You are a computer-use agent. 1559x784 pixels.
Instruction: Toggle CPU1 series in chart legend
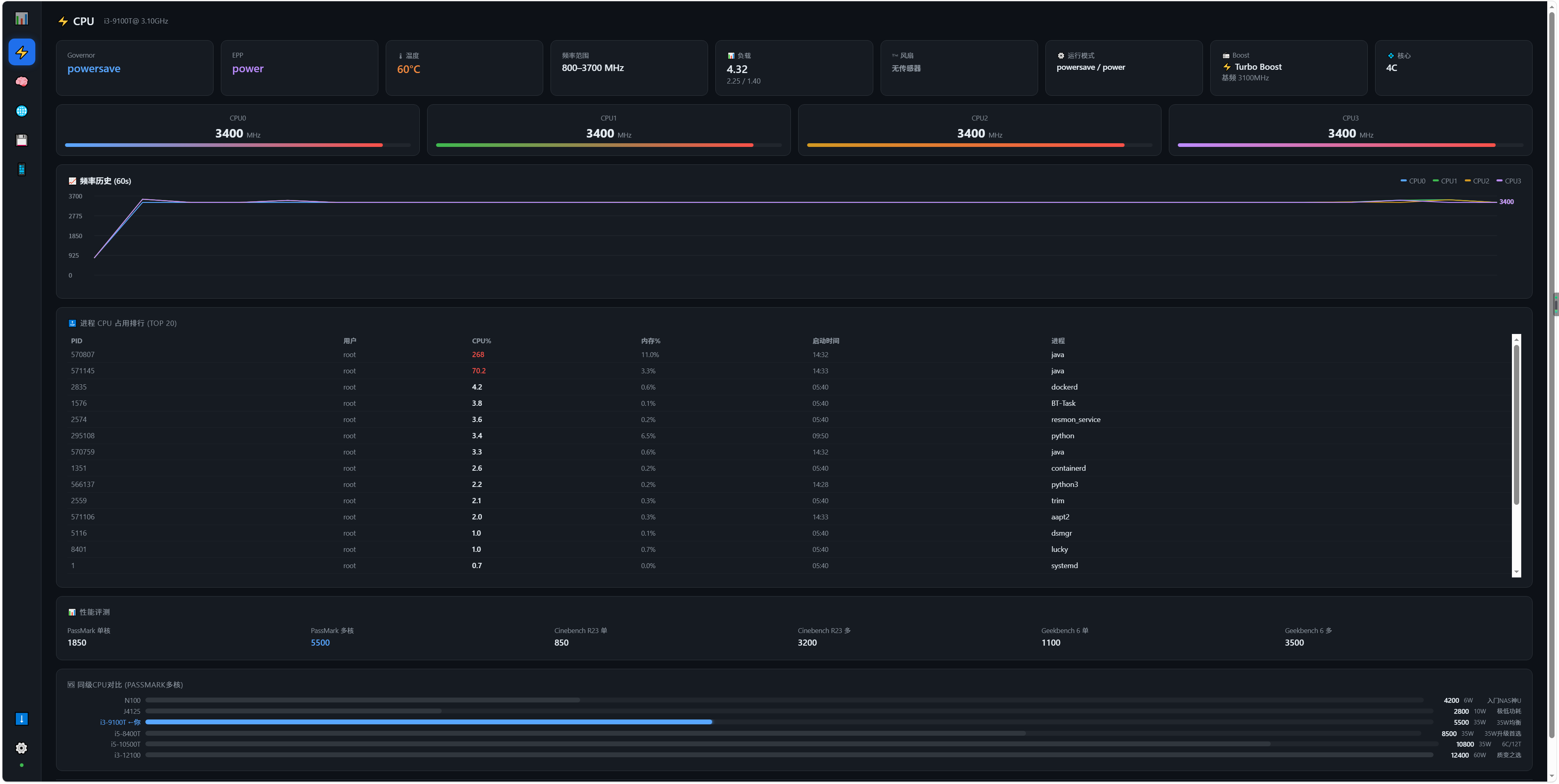pos(1445,181)
